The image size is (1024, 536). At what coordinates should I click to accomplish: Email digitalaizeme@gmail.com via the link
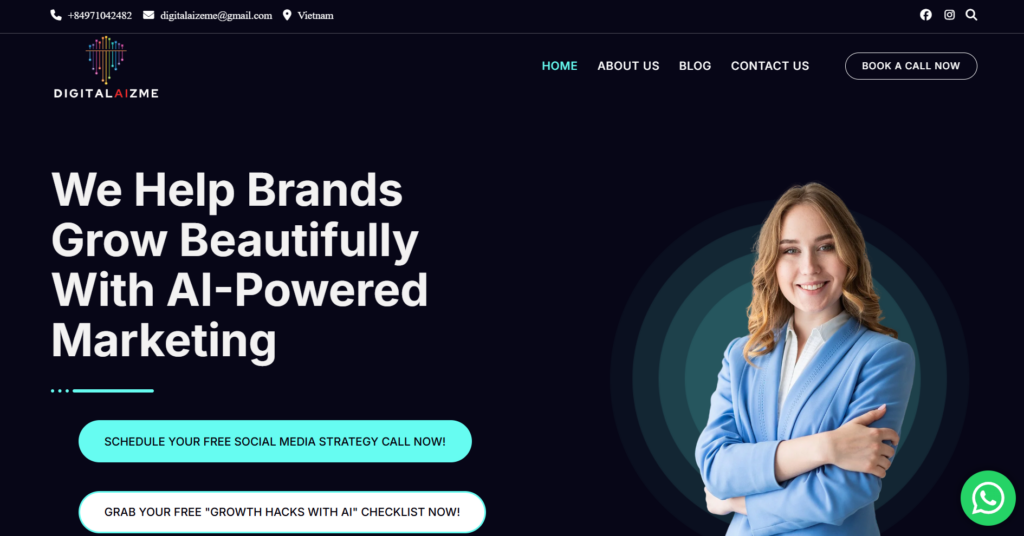click(x=216, y=16)
